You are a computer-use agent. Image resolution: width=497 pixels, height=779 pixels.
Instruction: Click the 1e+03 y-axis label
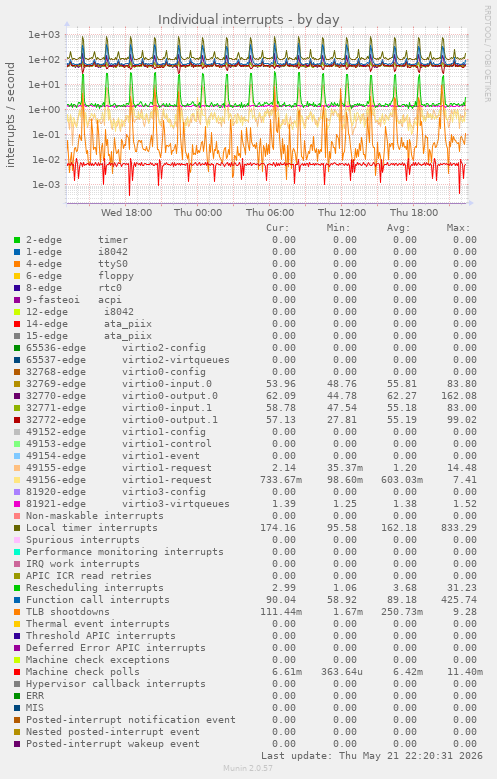click(44, 35)
